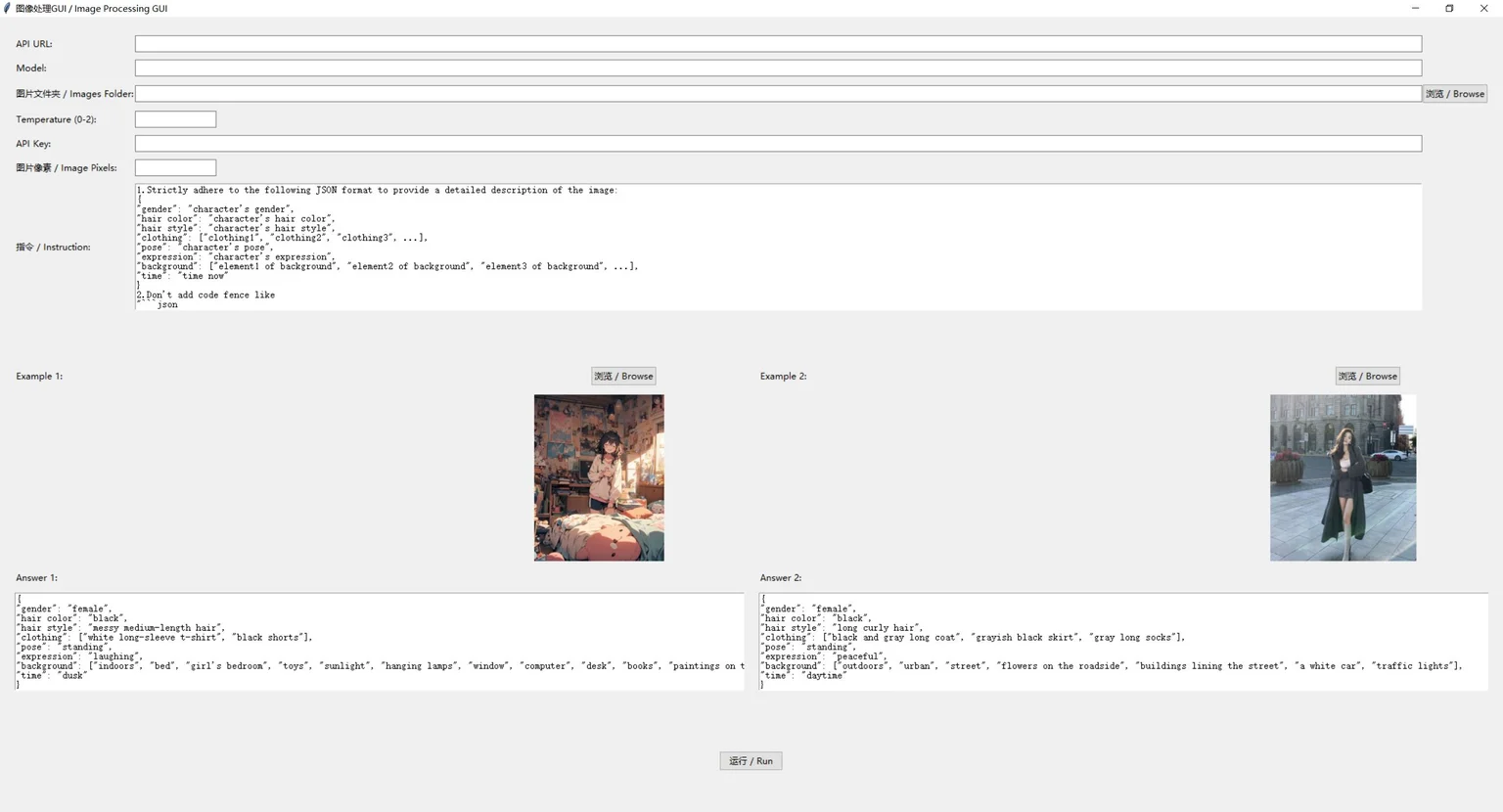
Task: Restore down the Image Processing GUI window
Action: [1449, 8]
